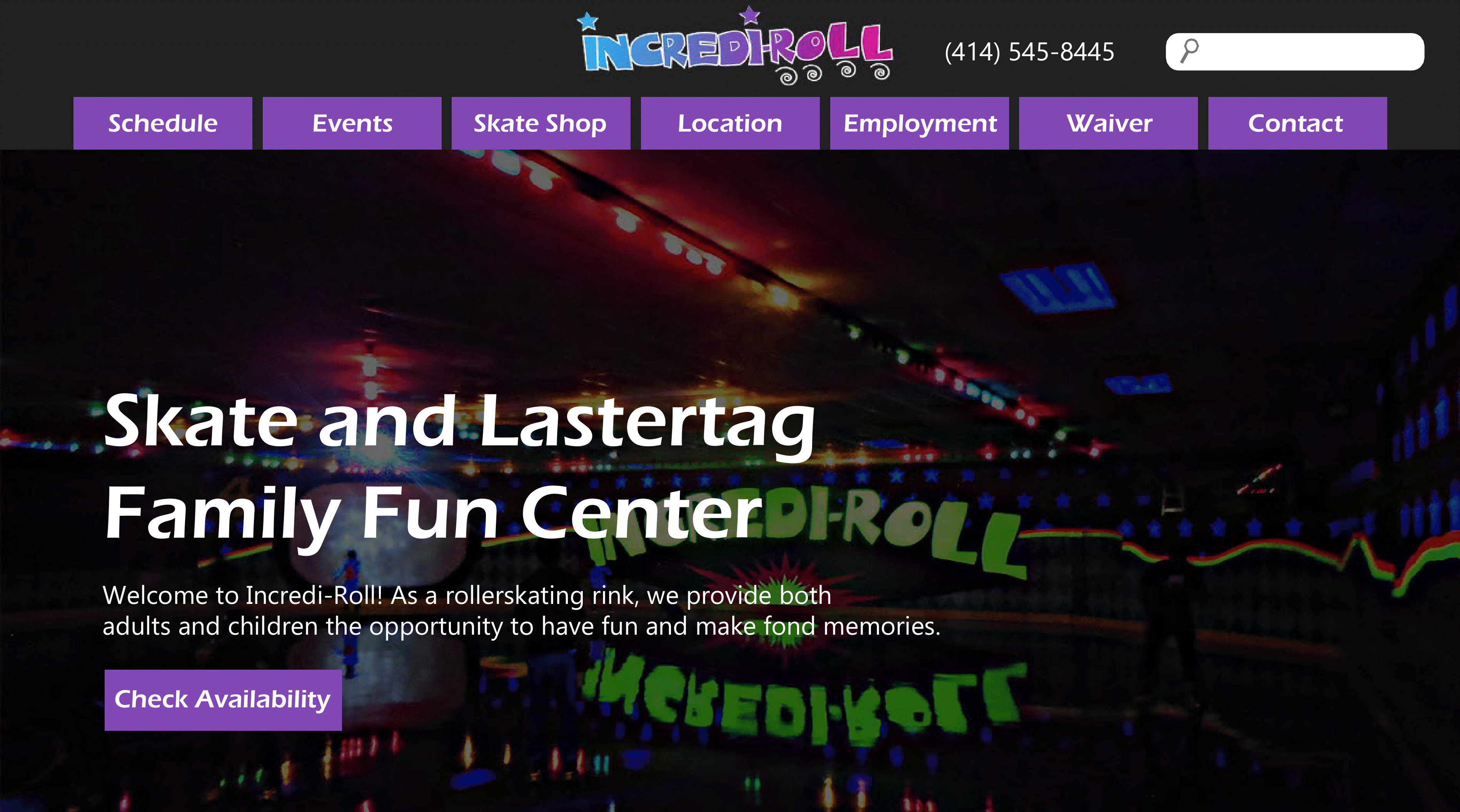Image resolution: width=1460 pixels, height=812 pixels.
Task: Click the 'Family Fun Center' heading line
Action: 433,514
